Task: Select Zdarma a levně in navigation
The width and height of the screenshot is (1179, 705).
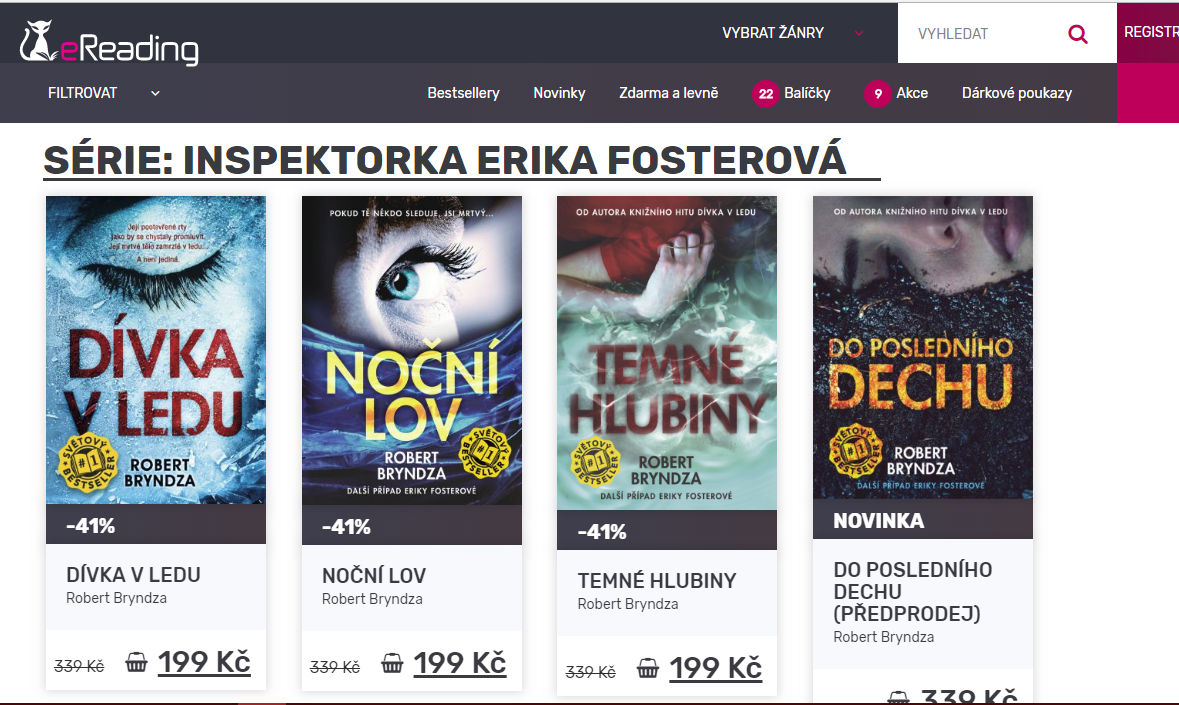Action: click(x=668, y=93)
